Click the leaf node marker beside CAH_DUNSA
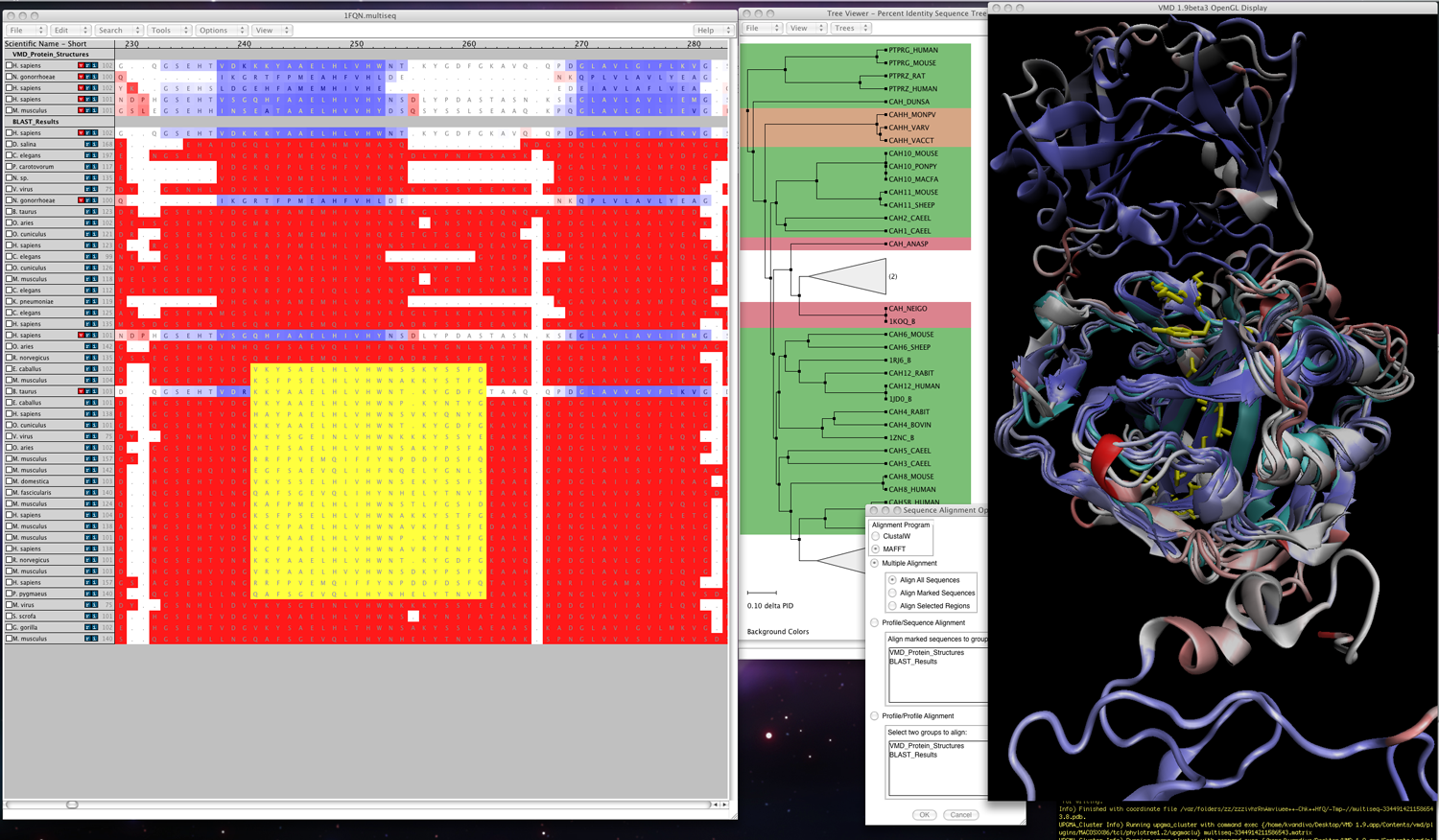The height and width of the screenshot is (840, 1439). click(884, 102)
